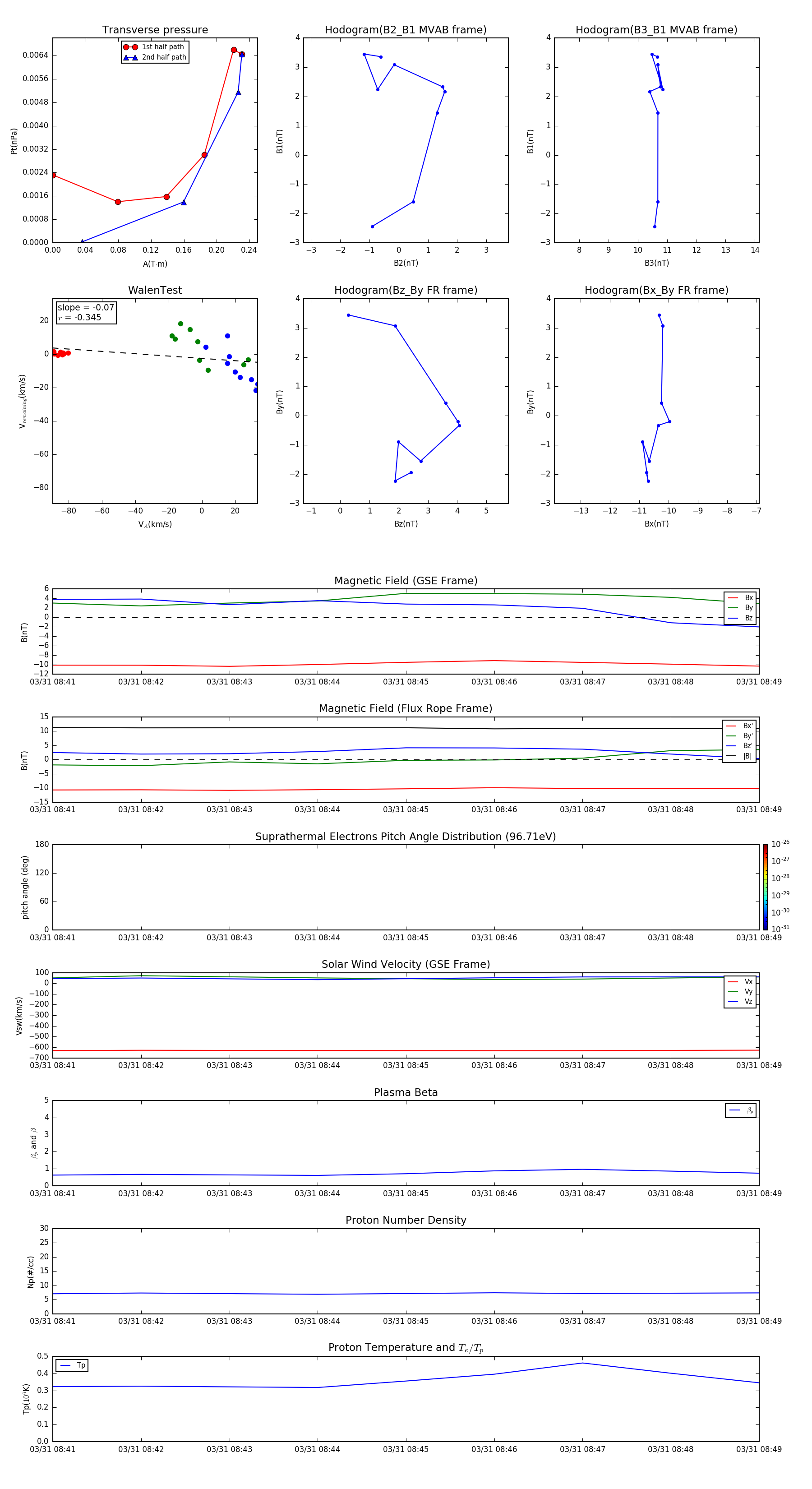Select the Bx' legend entry
The height and width of the screenshot is (1489, 812).
[x=739, y=726]
